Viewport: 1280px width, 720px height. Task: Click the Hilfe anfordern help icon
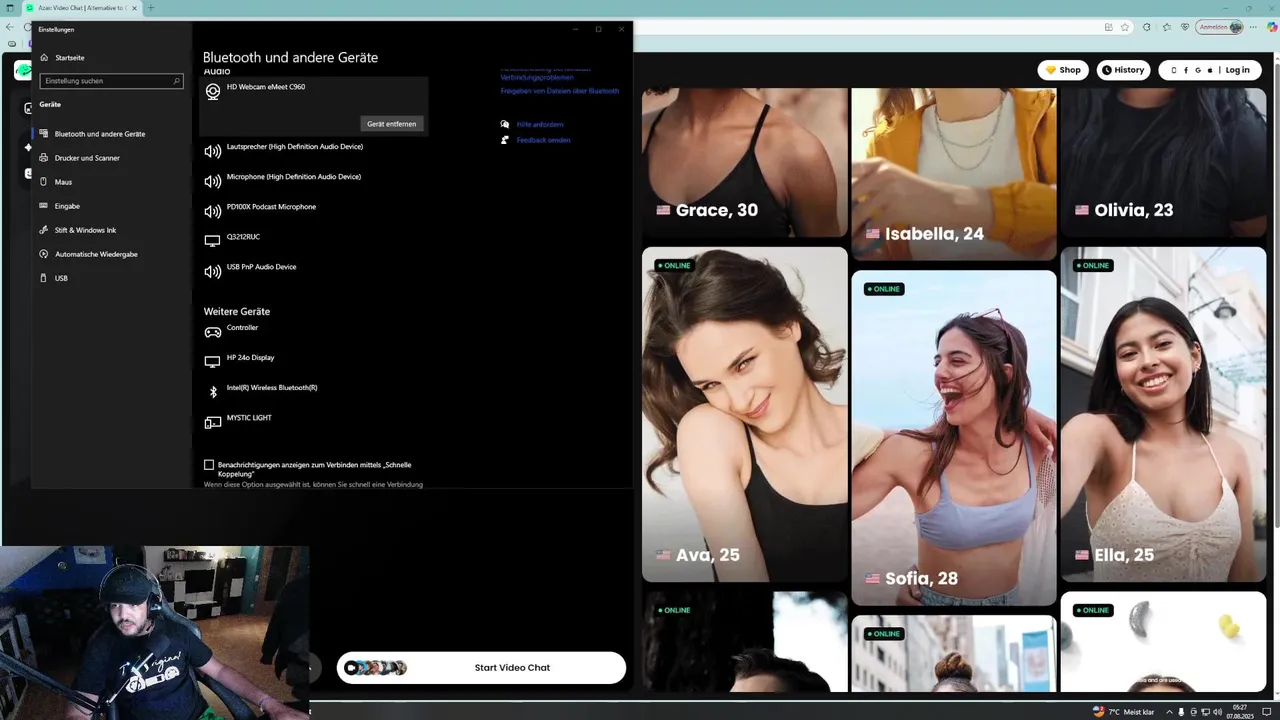click(505, 125)
